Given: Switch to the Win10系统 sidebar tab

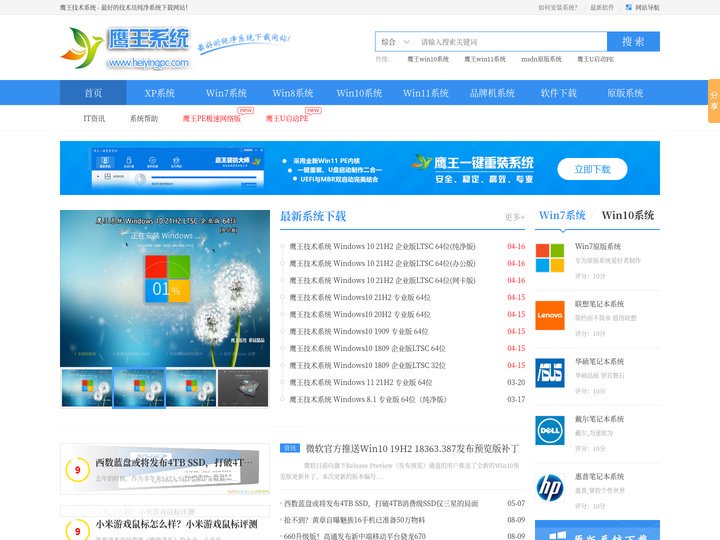Looking at the screenshot, I should point(628,215).
